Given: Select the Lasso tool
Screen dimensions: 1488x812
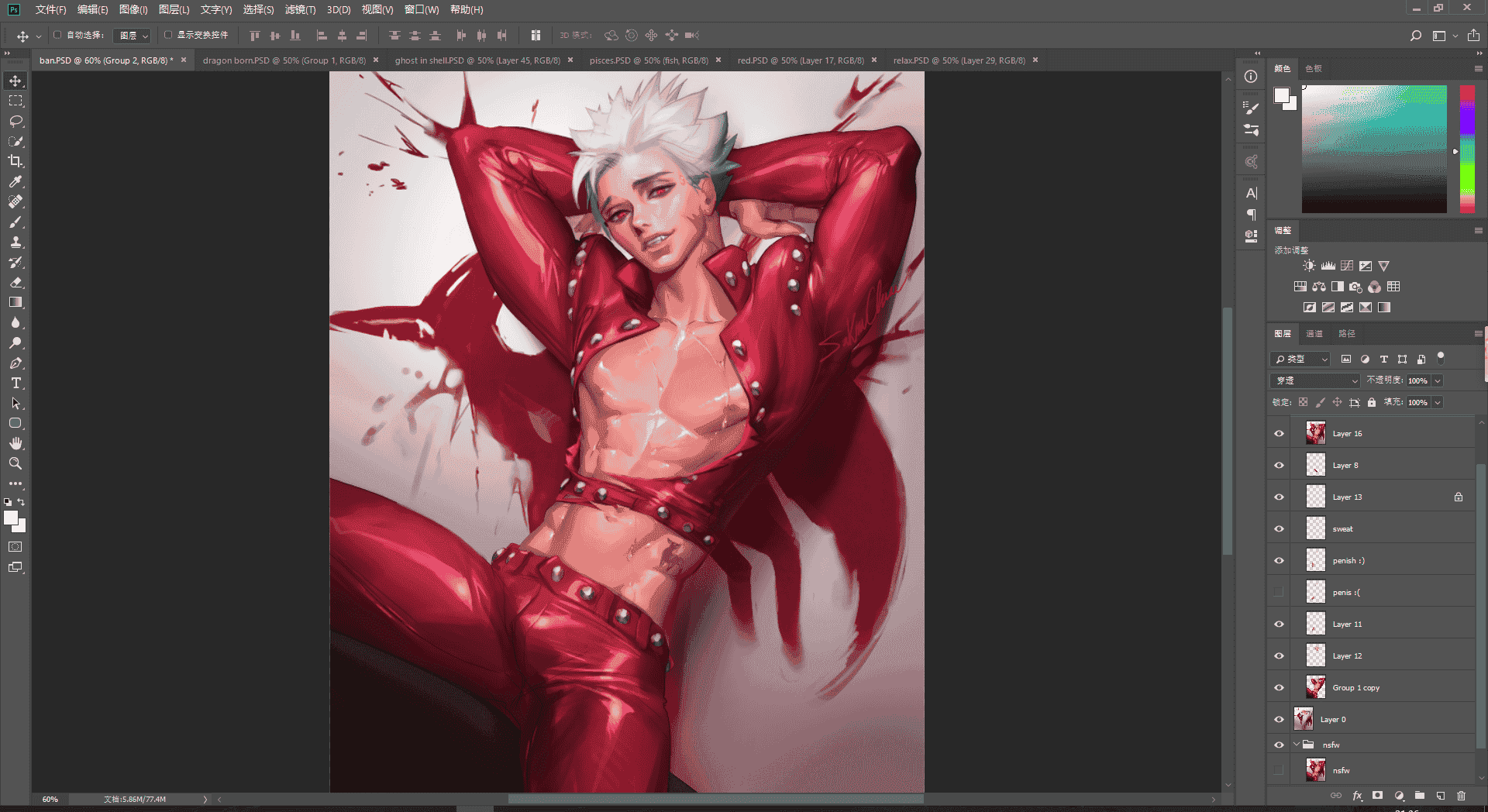Looking at the screenshot, I should tap(15, 121).
